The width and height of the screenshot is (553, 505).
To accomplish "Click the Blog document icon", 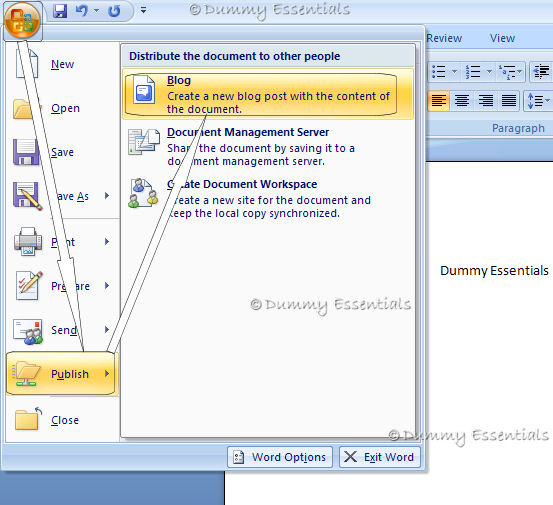I will (144, 90).
